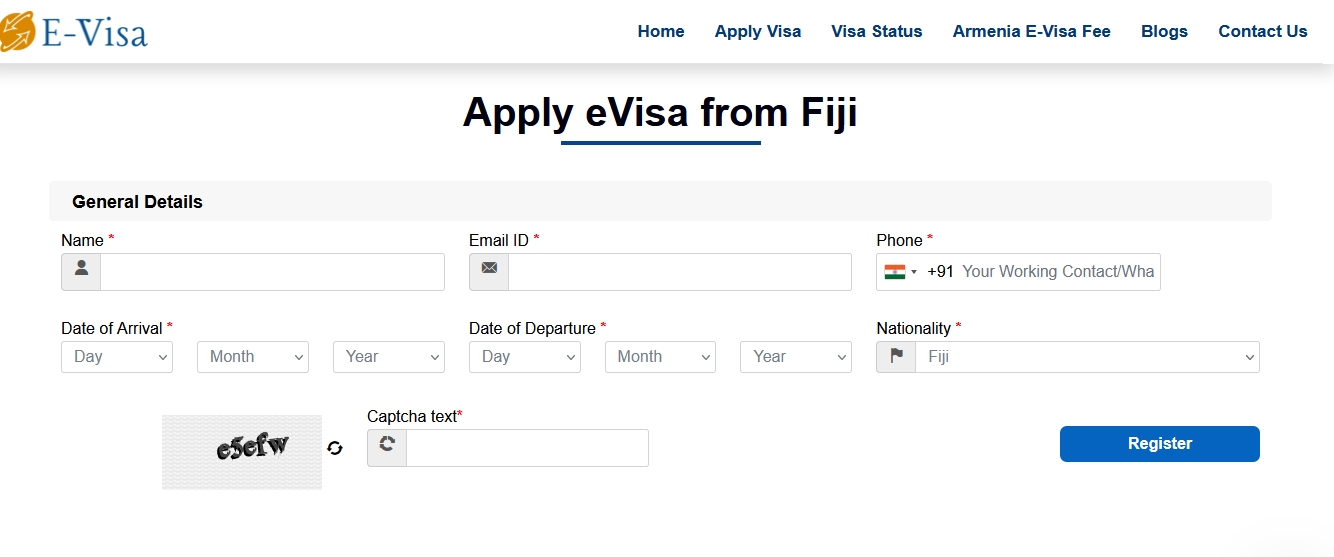Open the Contact Us link

1263,32
